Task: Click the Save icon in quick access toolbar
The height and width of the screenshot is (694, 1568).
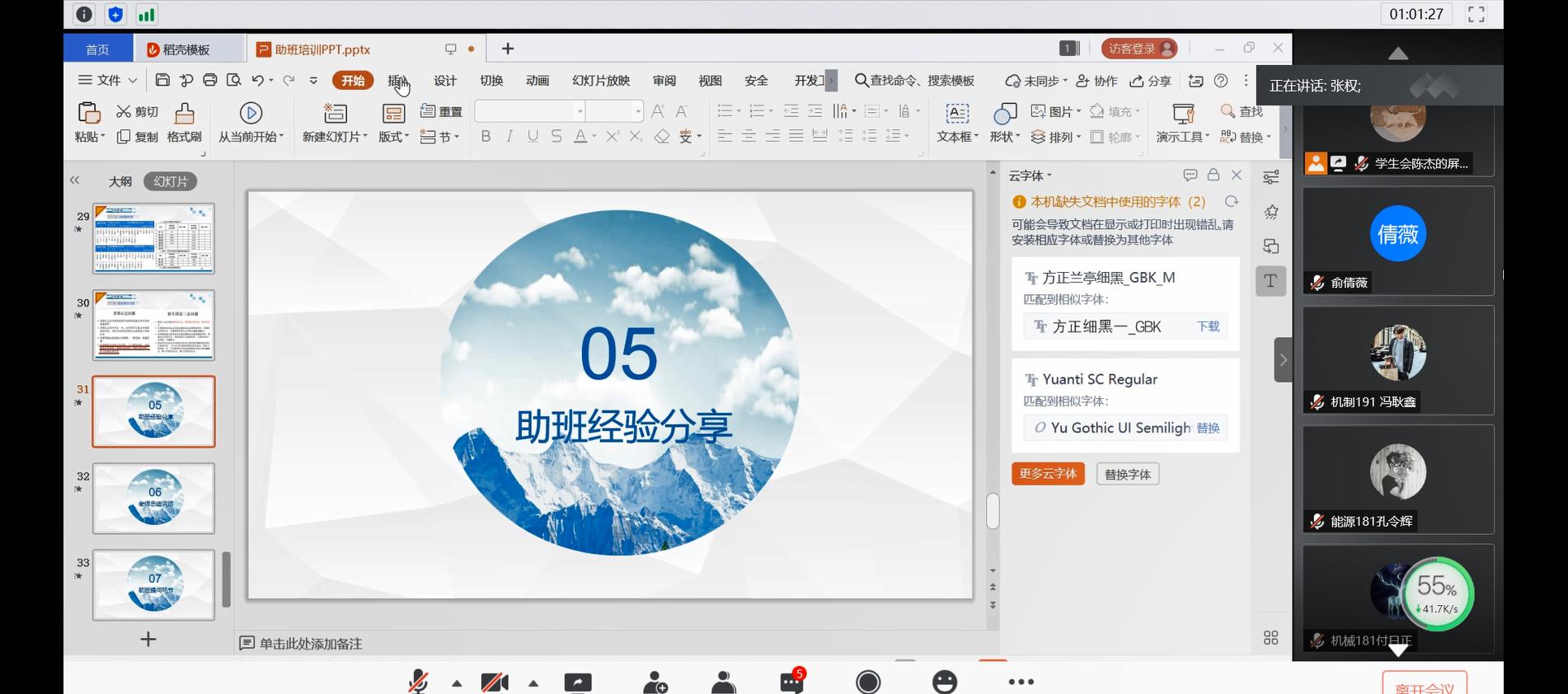Action: click(x=162, y=80)
